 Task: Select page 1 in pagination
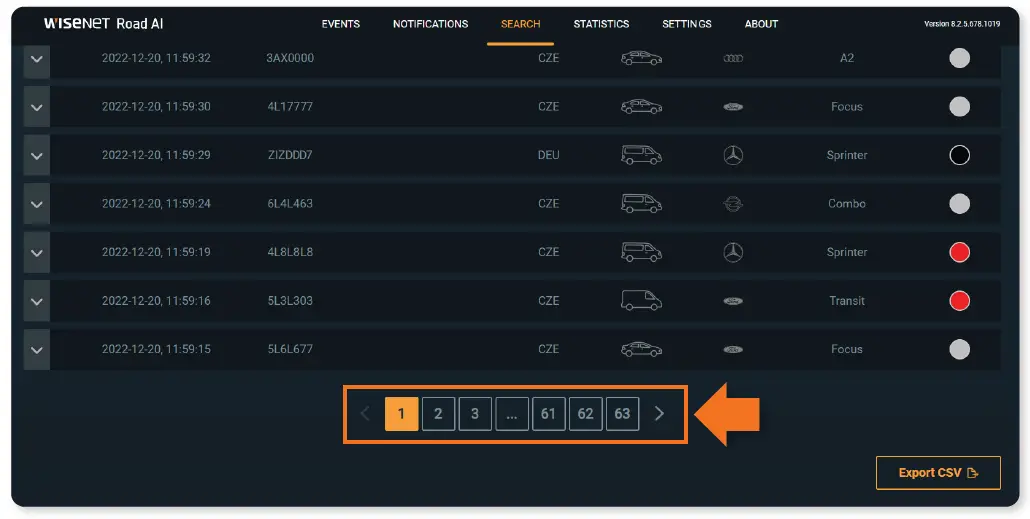tap(401, 414)
